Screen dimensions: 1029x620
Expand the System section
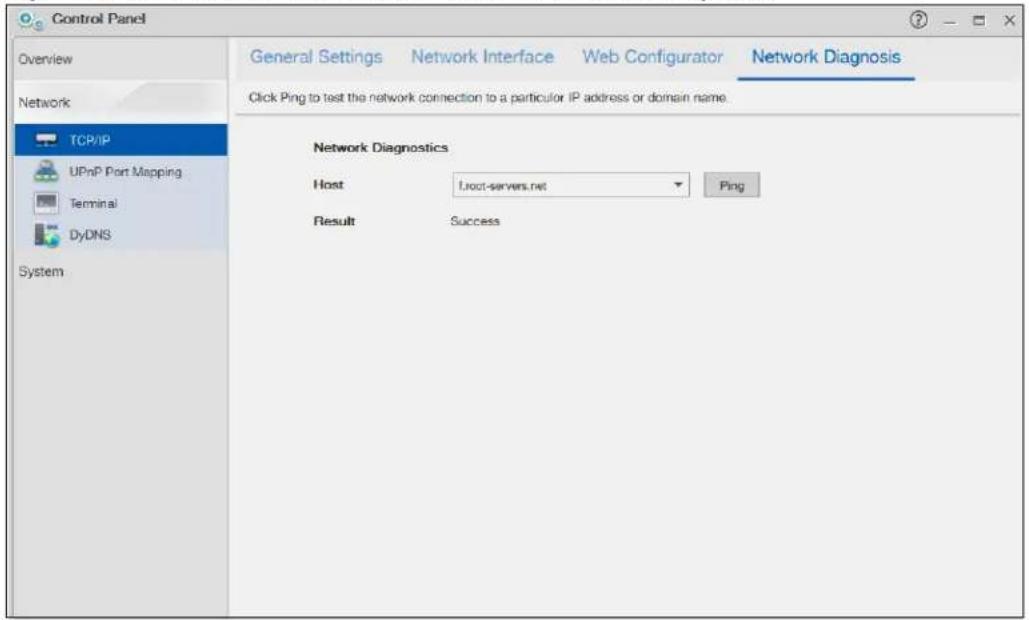(x=121, y=272)
